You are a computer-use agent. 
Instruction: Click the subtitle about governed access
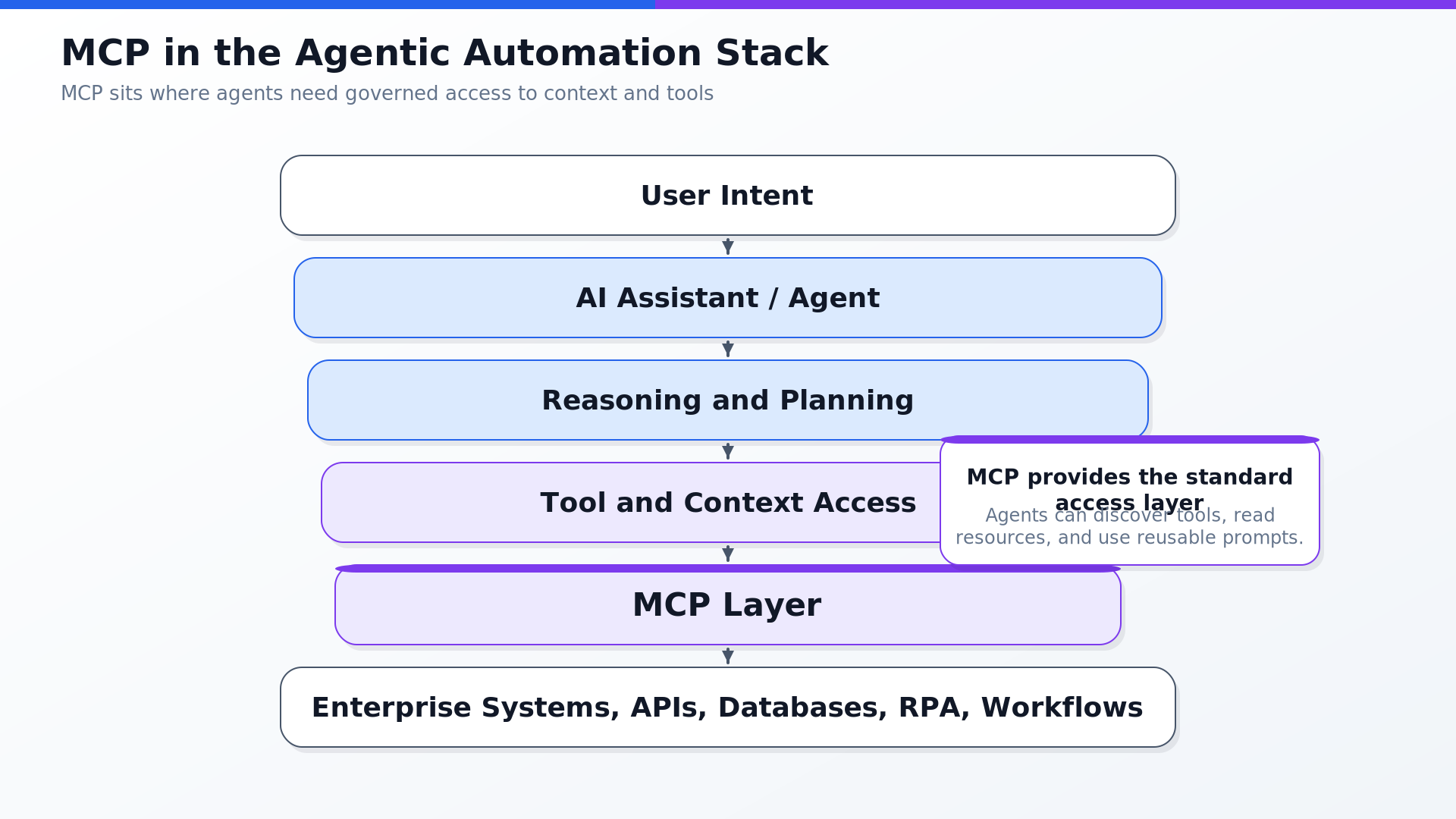click(x=387, y=93)
